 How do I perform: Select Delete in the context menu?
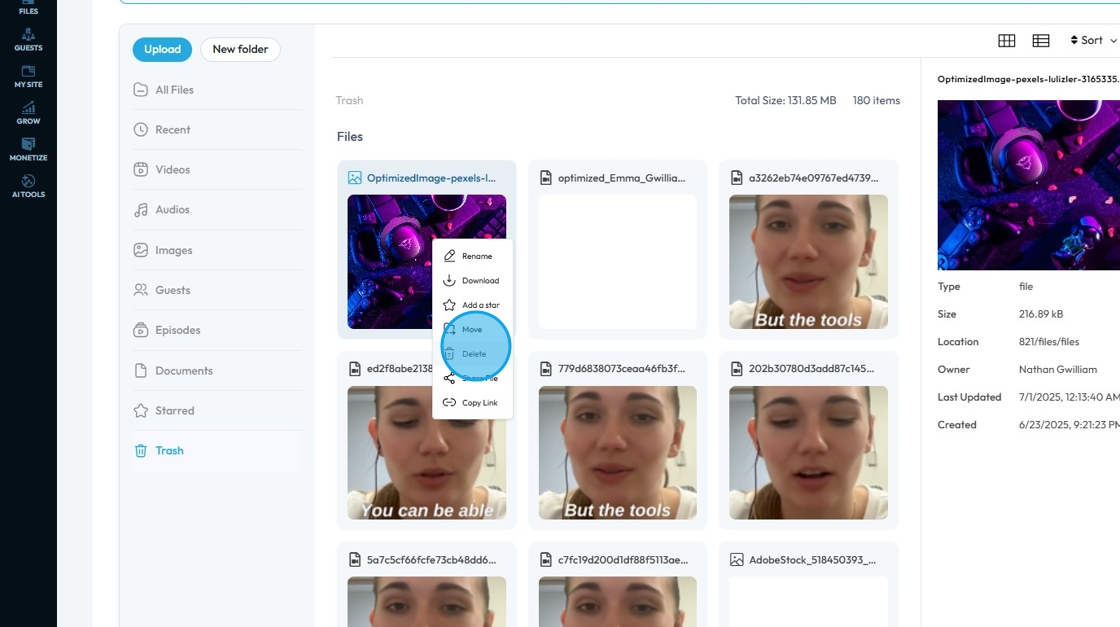[472, 353]
